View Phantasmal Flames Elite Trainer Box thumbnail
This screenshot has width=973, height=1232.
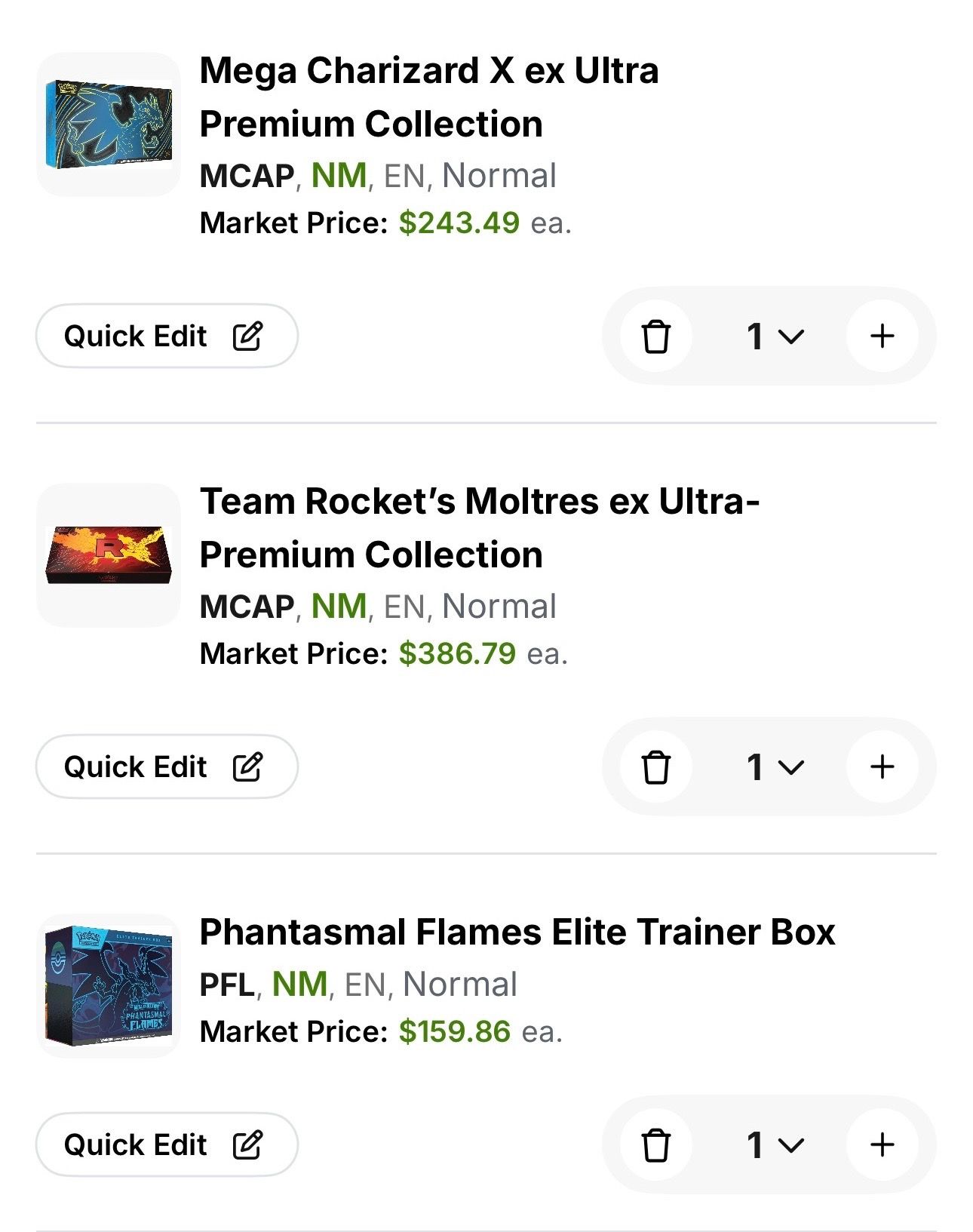pyautogui.click(x=109, y=985)
